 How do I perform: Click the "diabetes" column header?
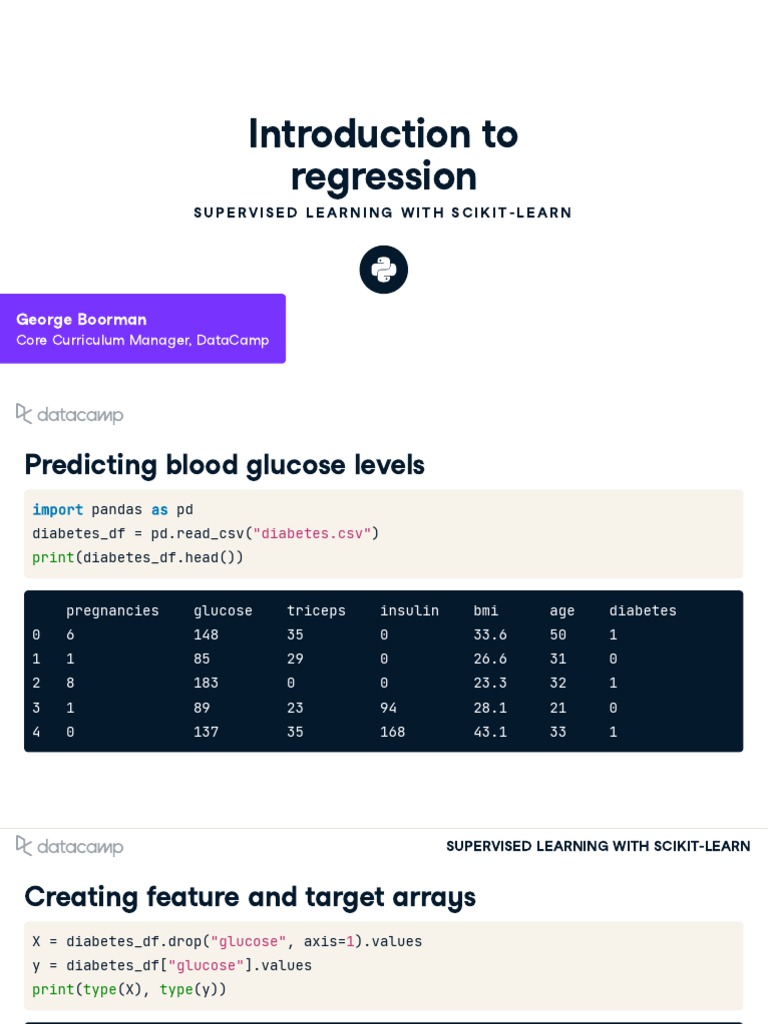(x=643, y=611)
